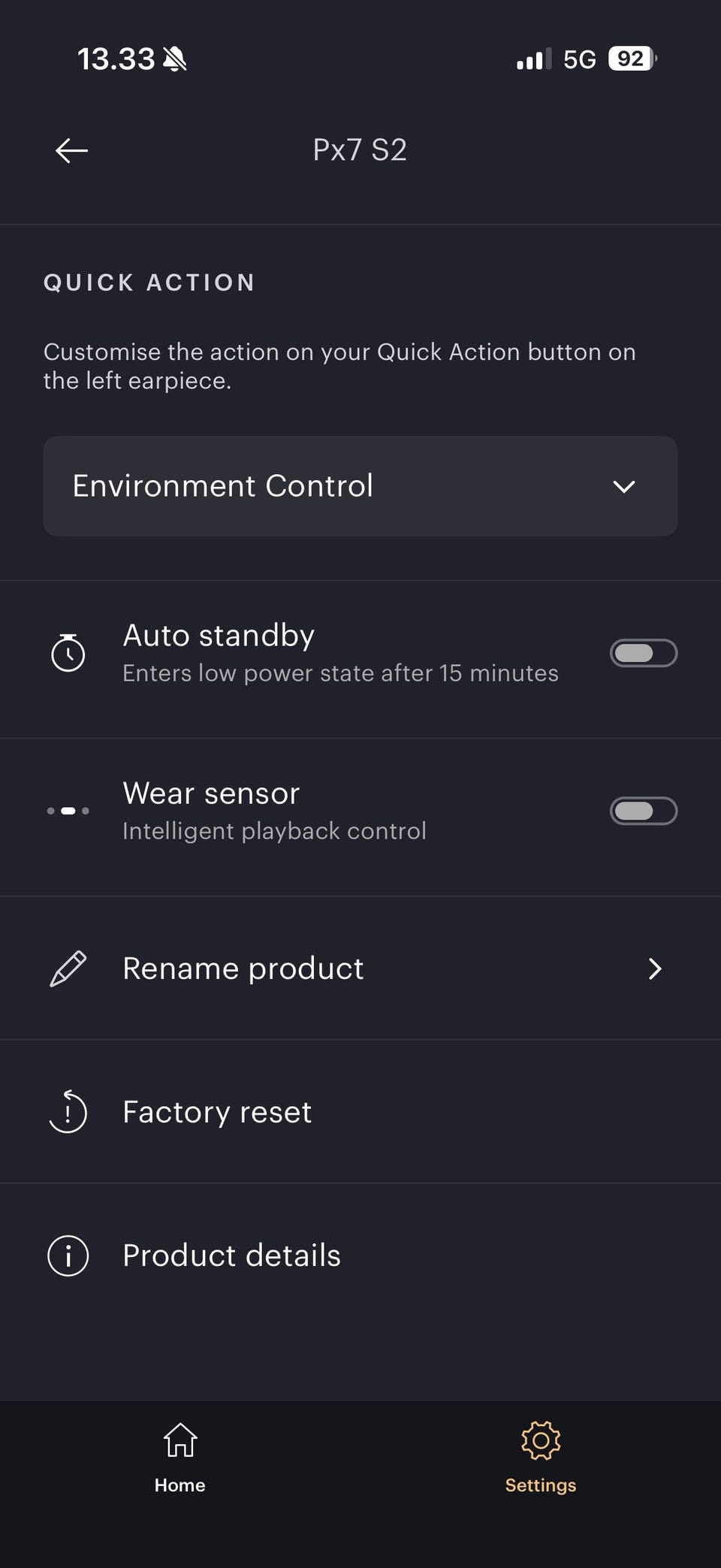This screenshot has width=721, height=1568.
Task: Select the Rename product label
Action: click(243, 968)
